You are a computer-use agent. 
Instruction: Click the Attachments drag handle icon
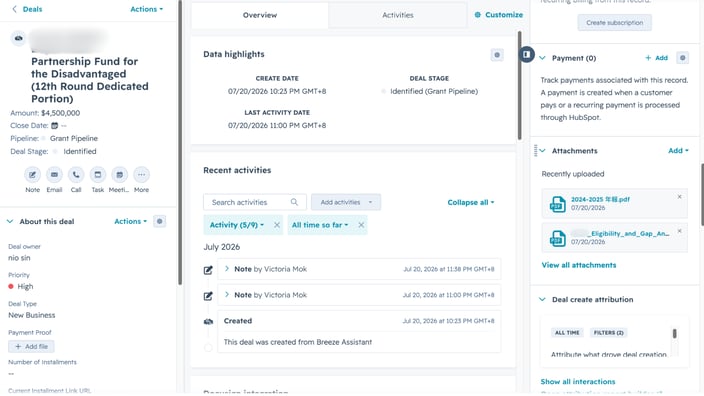535,151
